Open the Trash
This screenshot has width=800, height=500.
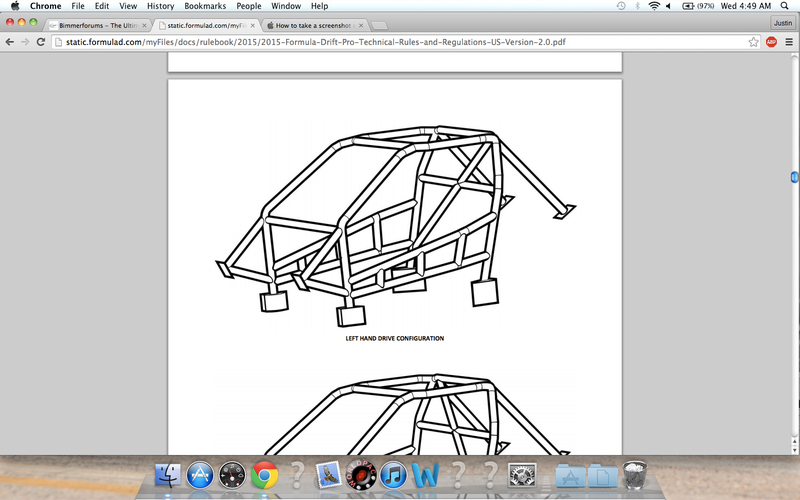(634, 474)
